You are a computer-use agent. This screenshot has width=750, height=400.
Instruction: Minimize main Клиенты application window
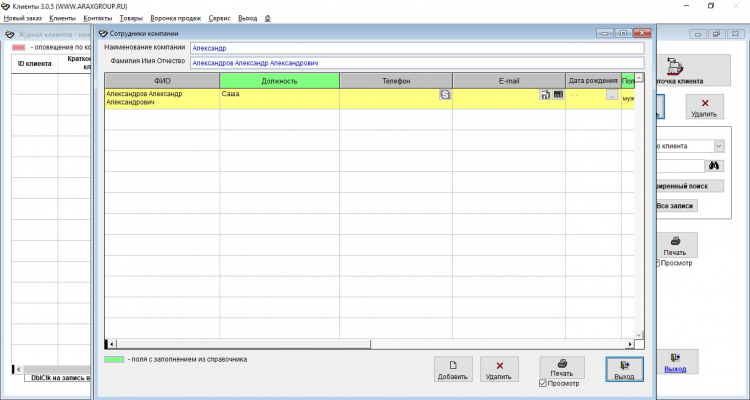[x=686, y=6]
